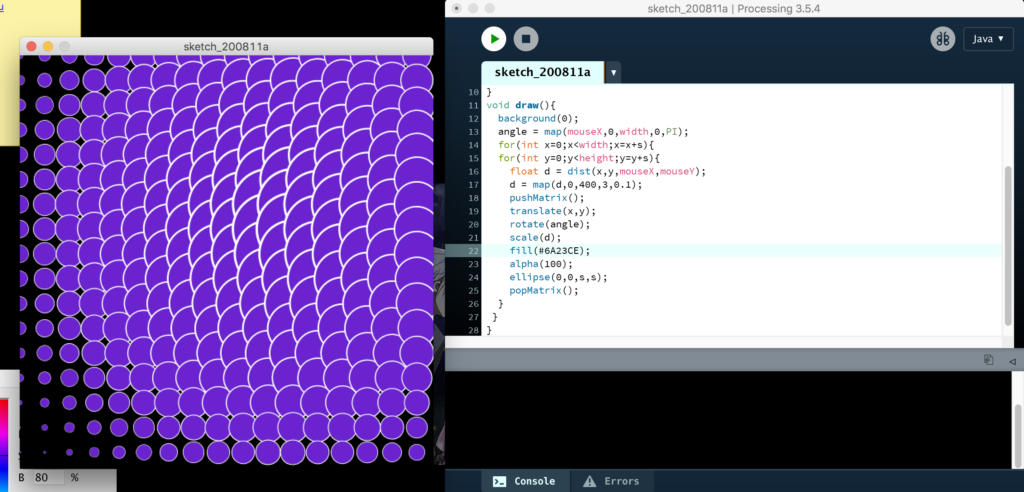Open the tab options arrow menu
Image resolution: width=1024 pixels, height=492 pixels.
pos(613,72)
